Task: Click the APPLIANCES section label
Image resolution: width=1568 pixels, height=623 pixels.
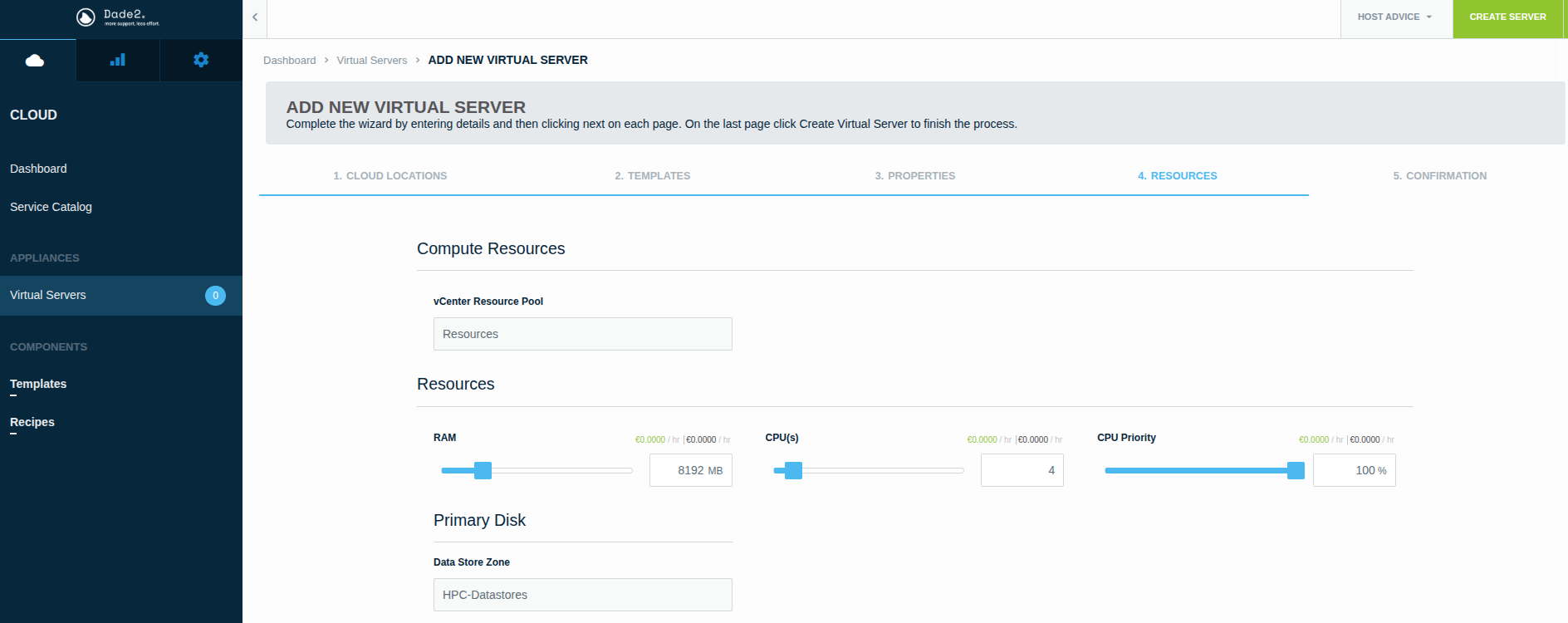Action: (45, 258)
